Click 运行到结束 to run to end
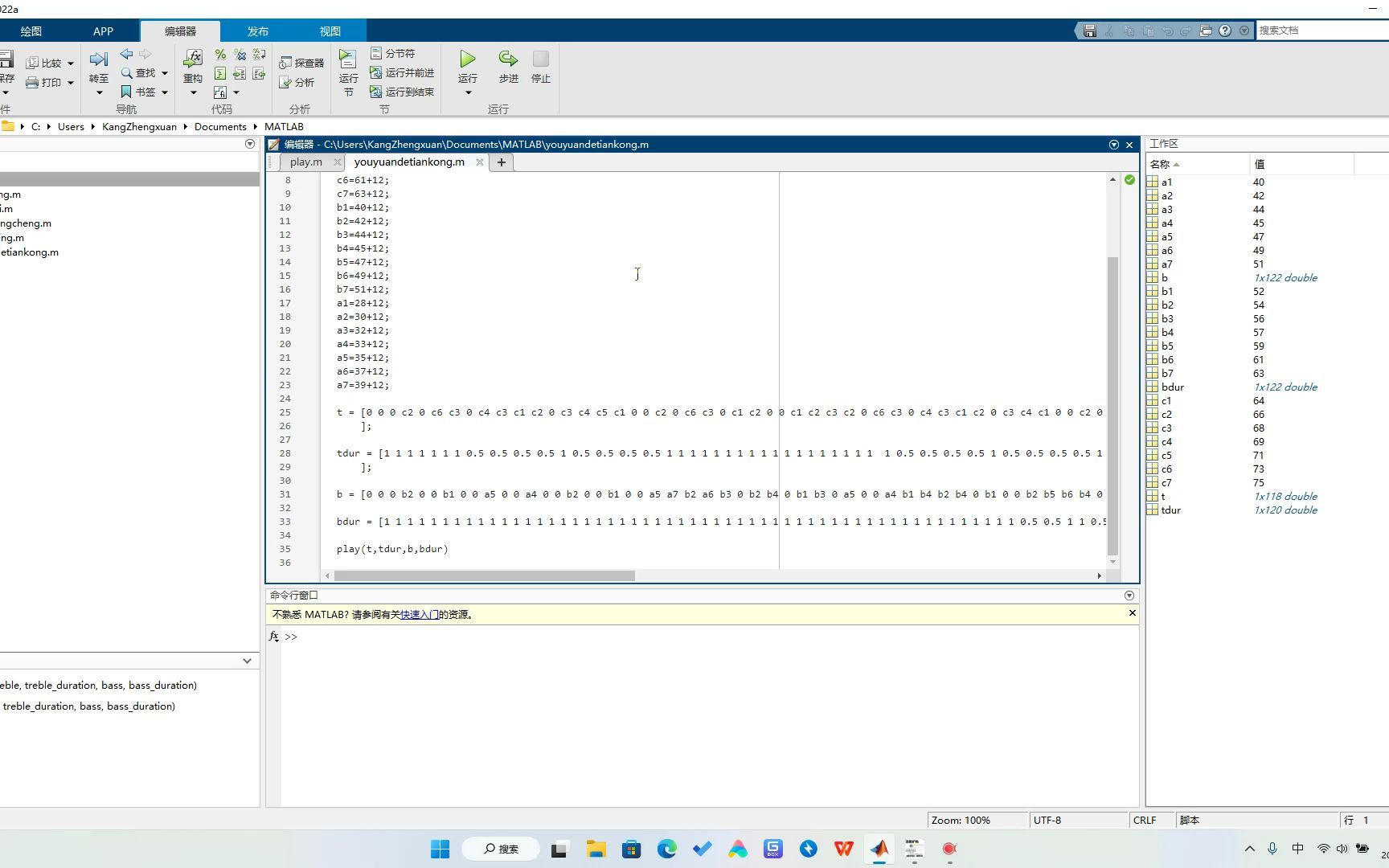1389x868 pixels. 404,92
